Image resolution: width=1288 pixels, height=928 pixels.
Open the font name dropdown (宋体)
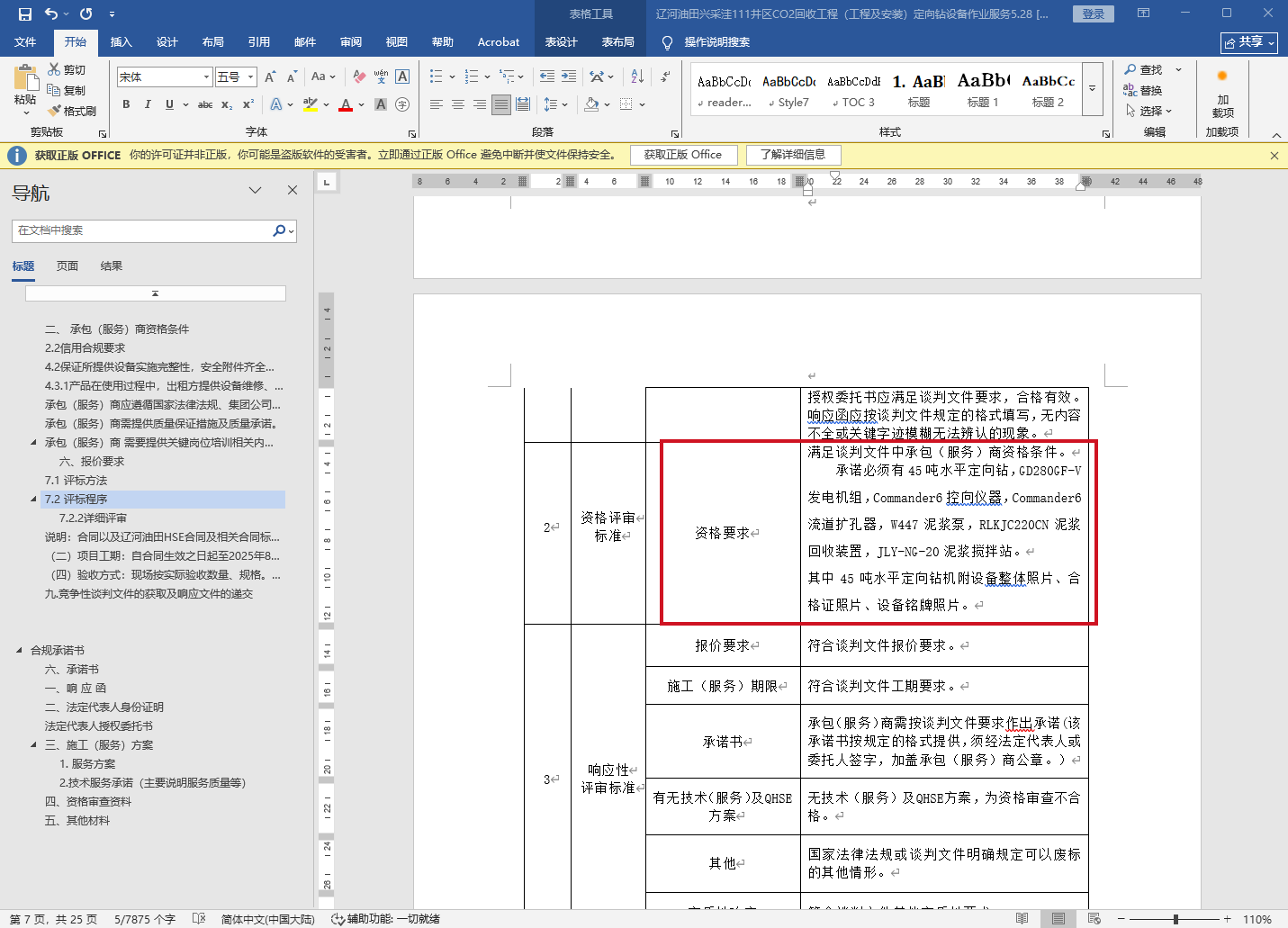(x=206, y=77)
